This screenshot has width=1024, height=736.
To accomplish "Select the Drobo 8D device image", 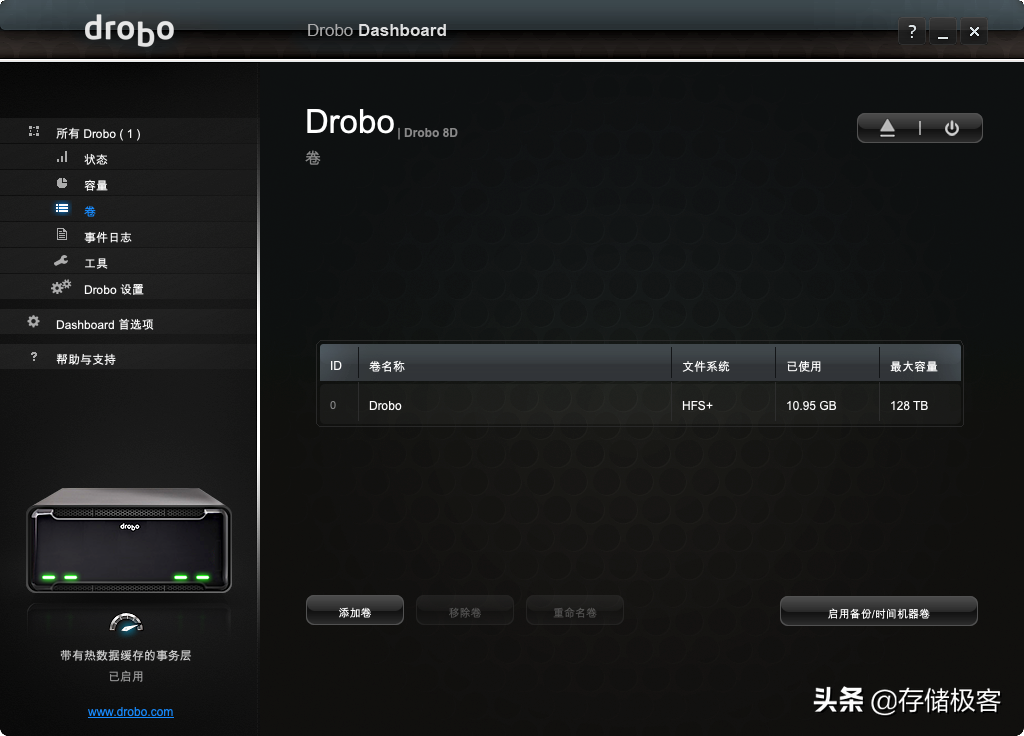I will click(x=129, y=540).
